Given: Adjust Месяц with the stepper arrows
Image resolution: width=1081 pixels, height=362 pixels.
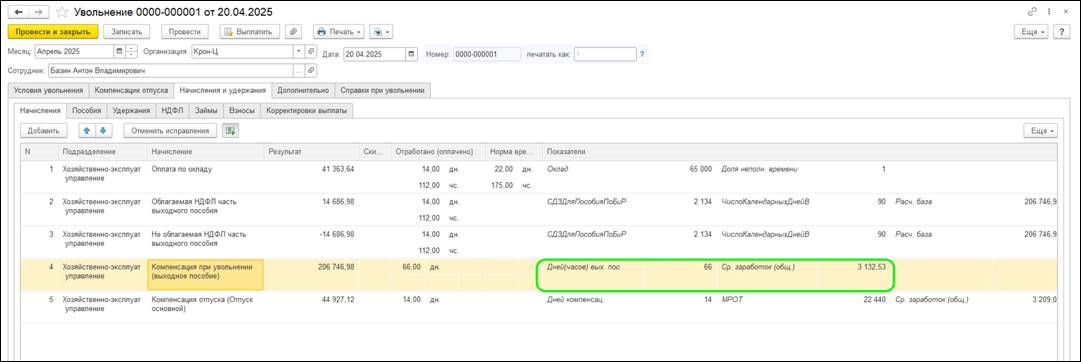Looking at the screenshot, I should pyautogui.click(x=132, y=52).
